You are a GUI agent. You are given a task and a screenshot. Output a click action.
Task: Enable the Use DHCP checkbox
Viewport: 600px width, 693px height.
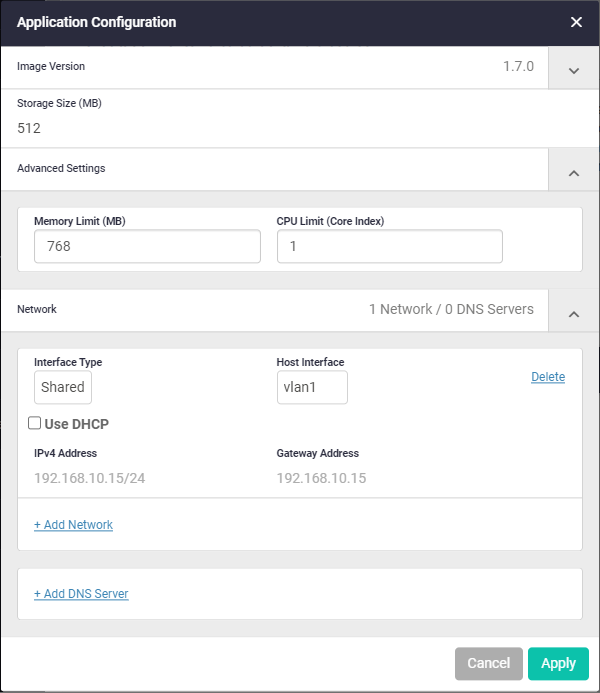coord(35,423)
